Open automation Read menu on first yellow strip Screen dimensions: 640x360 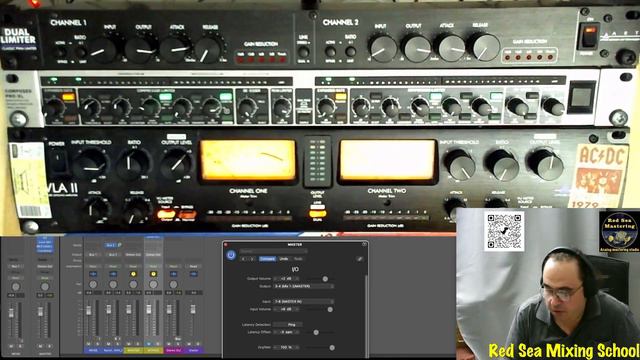click(x=133, y=266)
